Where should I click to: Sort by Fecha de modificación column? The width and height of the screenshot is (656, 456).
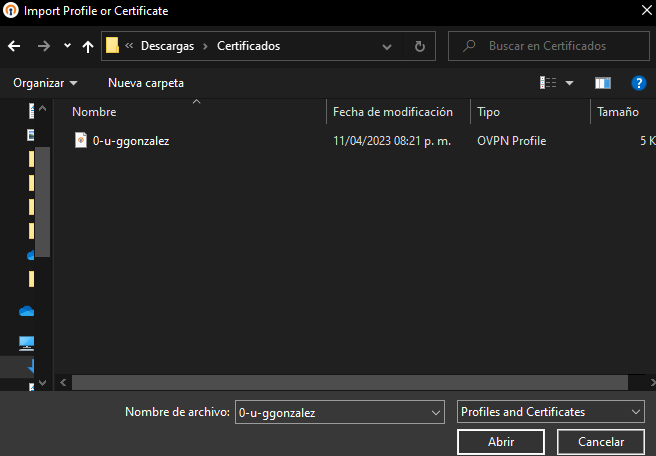[x=393, y=112]
